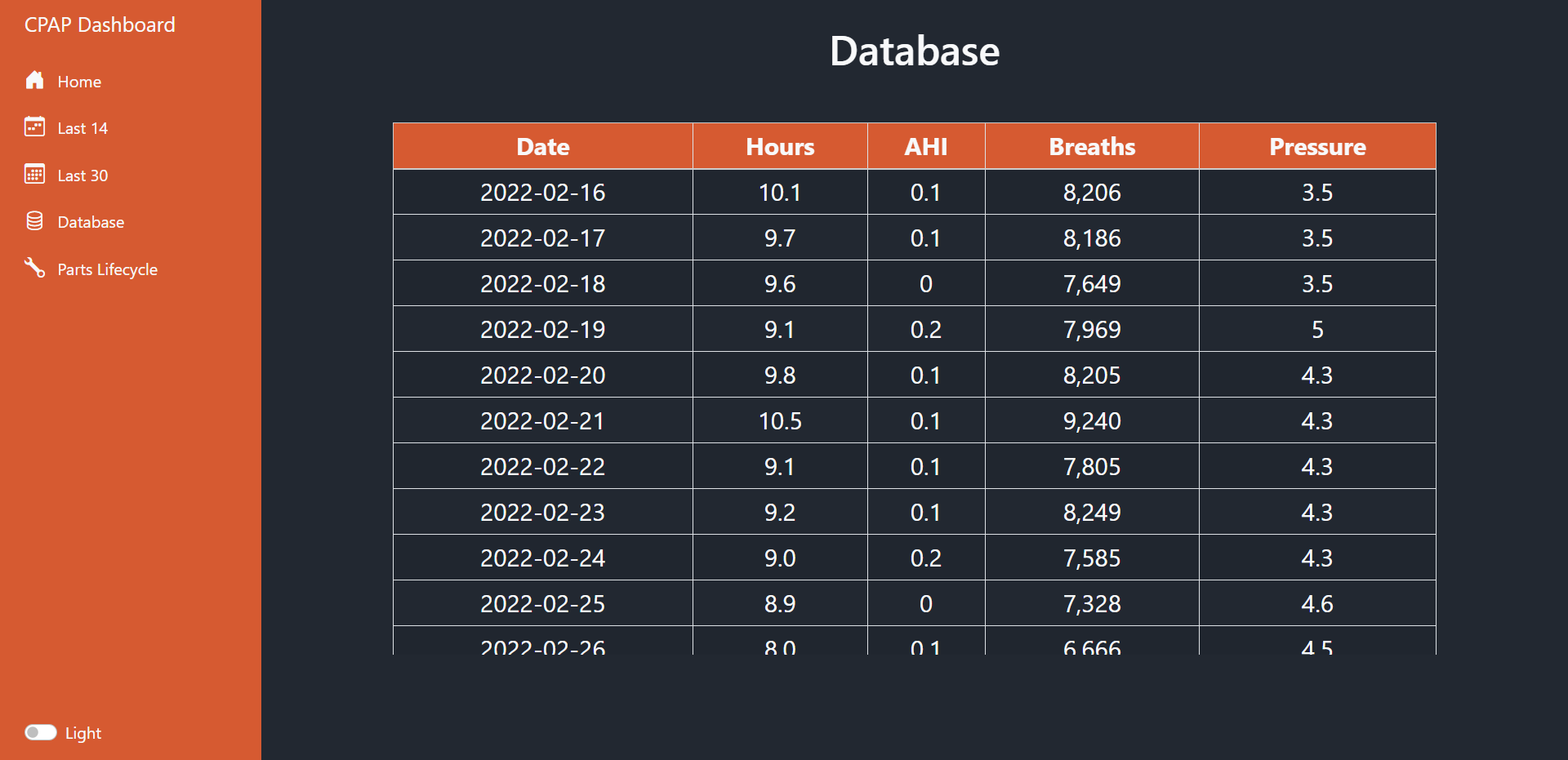Select the Home house icon in sidebar
Screen dimensions: 1568x760
34,80
